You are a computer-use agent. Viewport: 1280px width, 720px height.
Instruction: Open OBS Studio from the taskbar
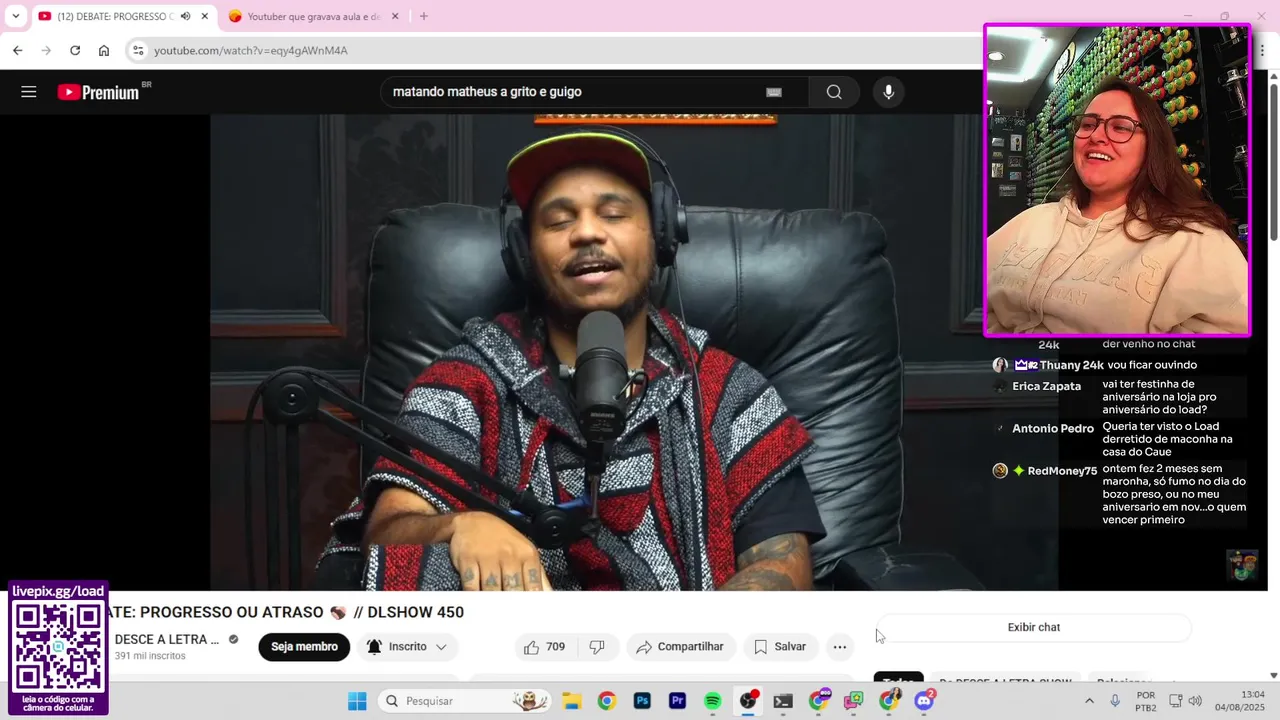(x=748, y=701)
